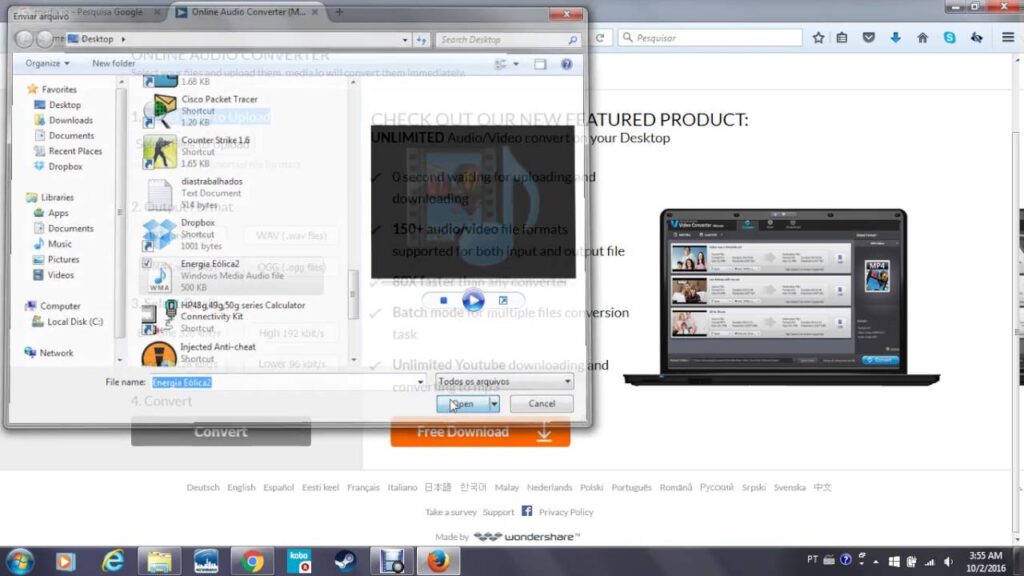Select Counter Strike 1.6 shortcut icon
This screenshot has width=1024, height=576.
point(159,152)
